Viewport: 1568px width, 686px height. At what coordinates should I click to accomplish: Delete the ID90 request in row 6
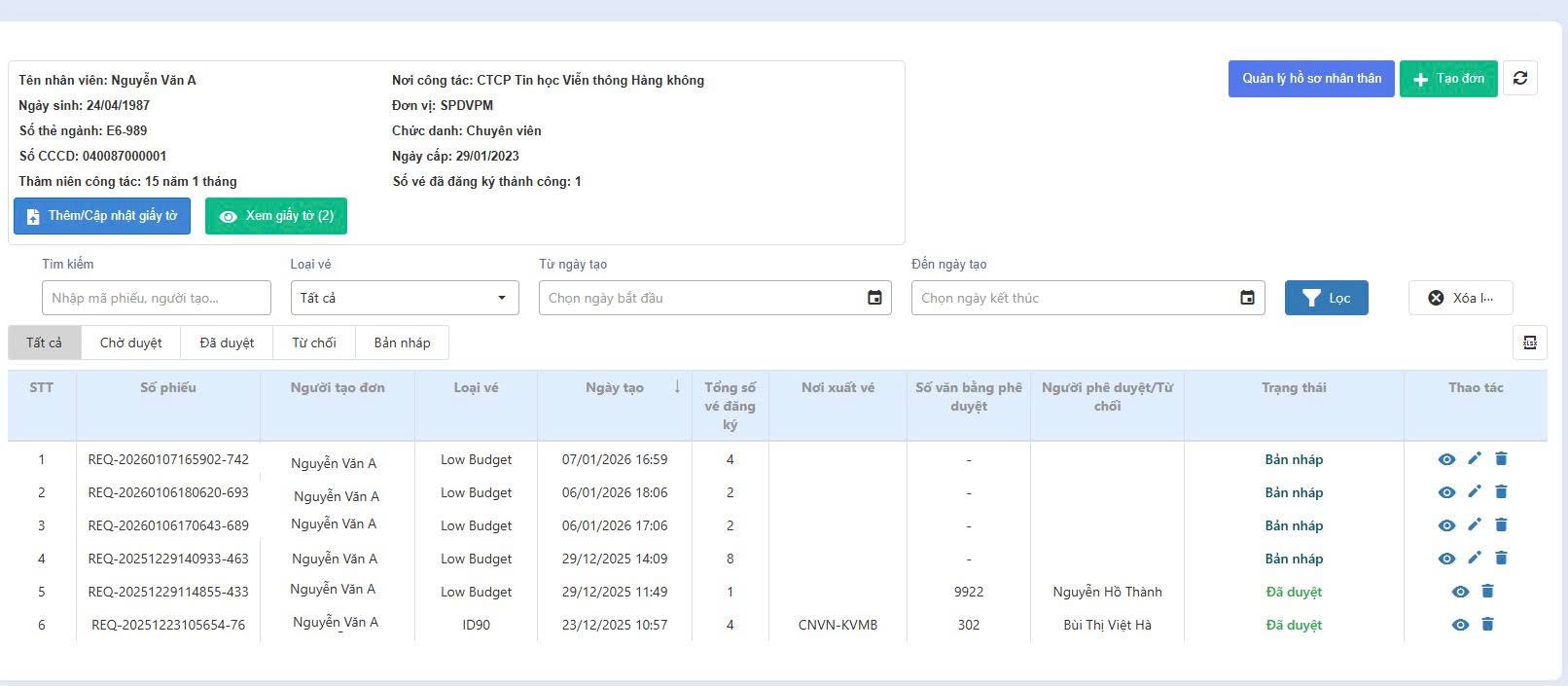(1487, 624)
